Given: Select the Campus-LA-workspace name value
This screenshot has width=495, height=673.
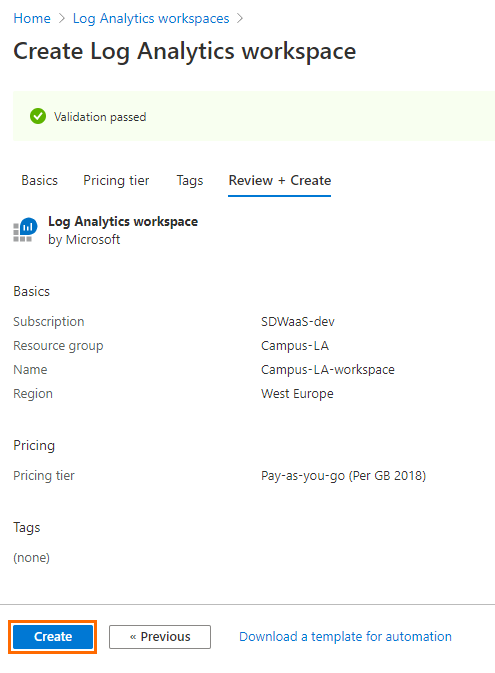Looking at the screenshot, I should (x=328, y=370).
